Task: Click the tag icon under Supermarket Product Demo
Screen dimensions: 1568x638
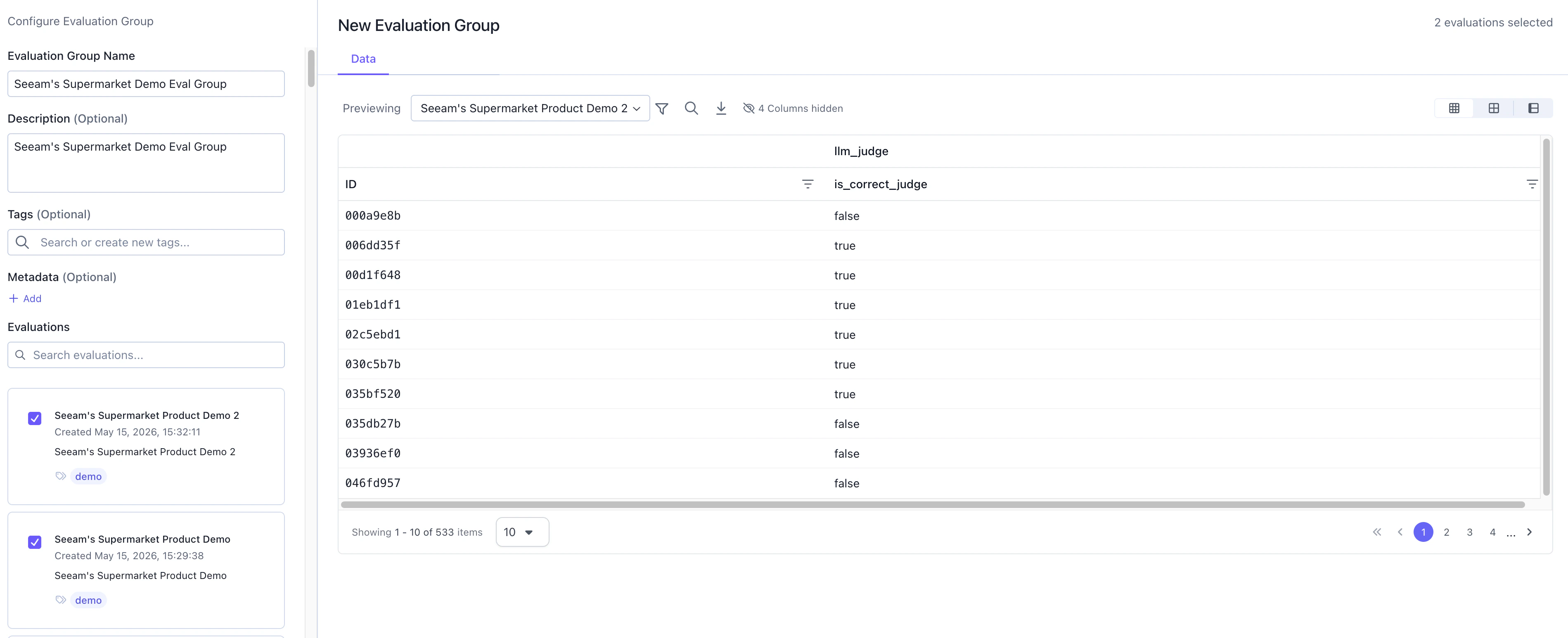Action: pos(60,600)
